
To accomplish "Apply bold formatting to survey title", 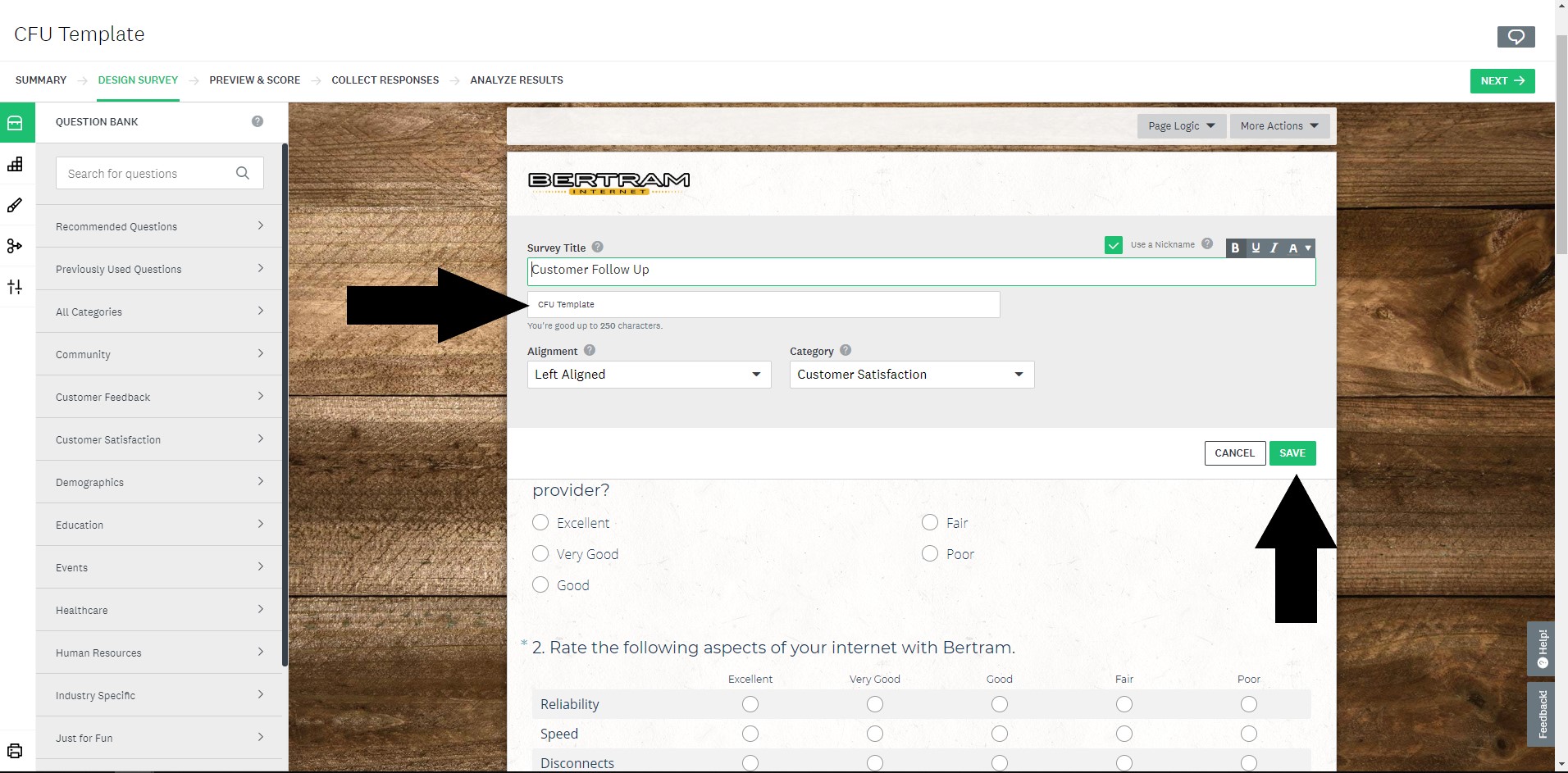I will (1235, 248).
